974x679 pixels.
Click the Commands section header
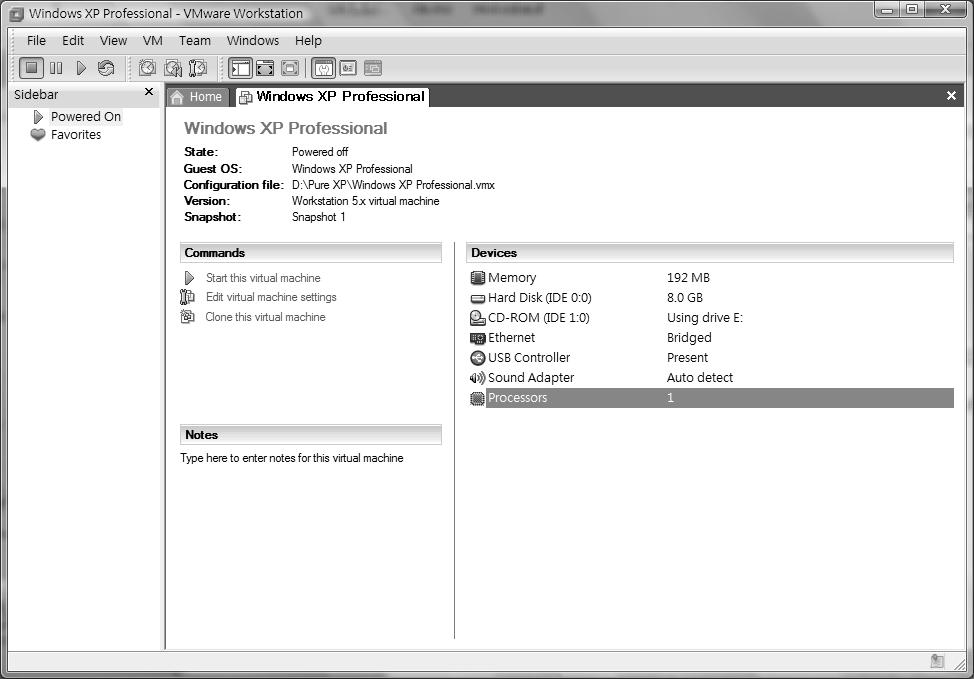pos(311,253)
